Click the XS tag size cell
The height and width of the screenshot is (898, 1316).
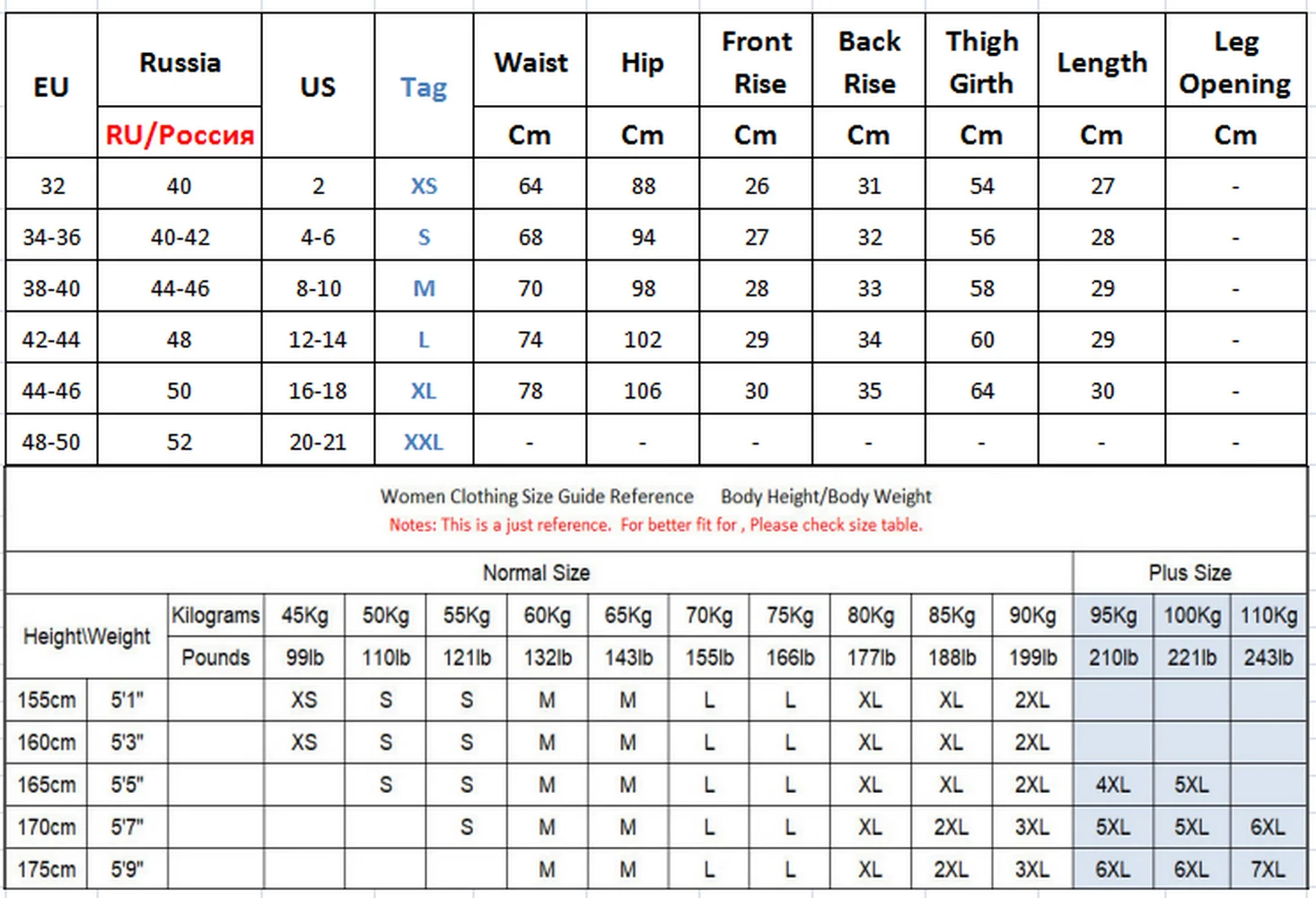pyautogui.click(x=423, y=186)
